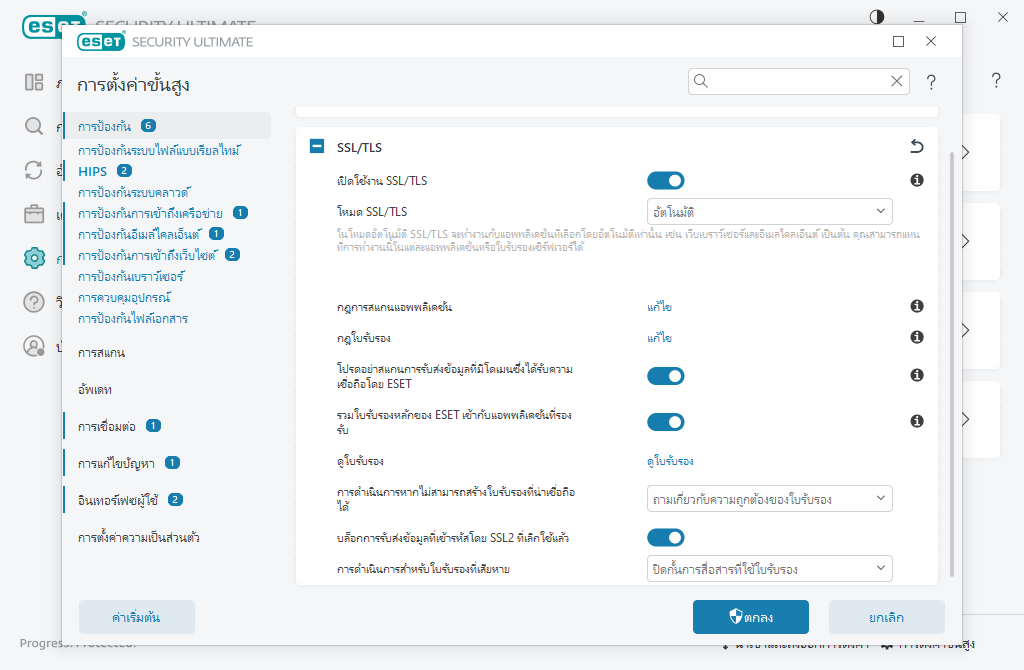Click the update refresh icon in main sidebar
1024x670 pixels.
pyautogui.click(x=34, y=170)
